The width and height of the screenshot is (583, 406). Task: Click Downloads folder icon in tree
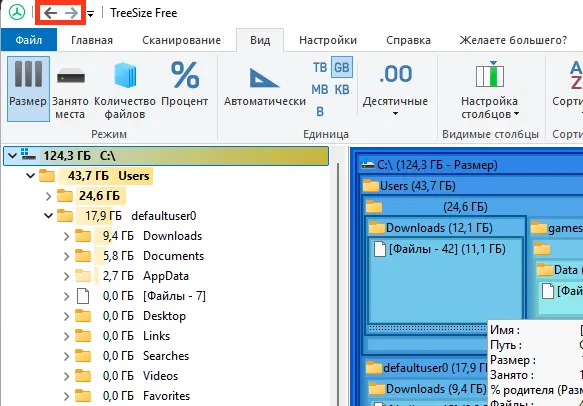point(83,236)
